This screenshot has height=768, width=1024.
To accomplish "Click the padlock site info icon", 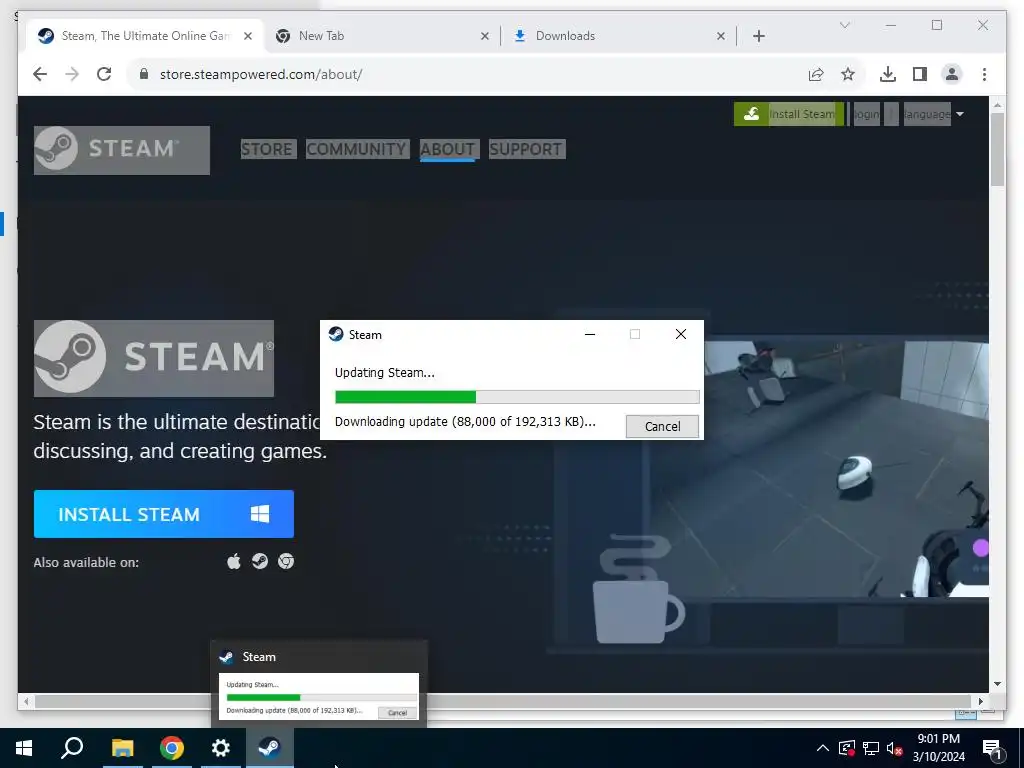I will click(x=144, y=74).
